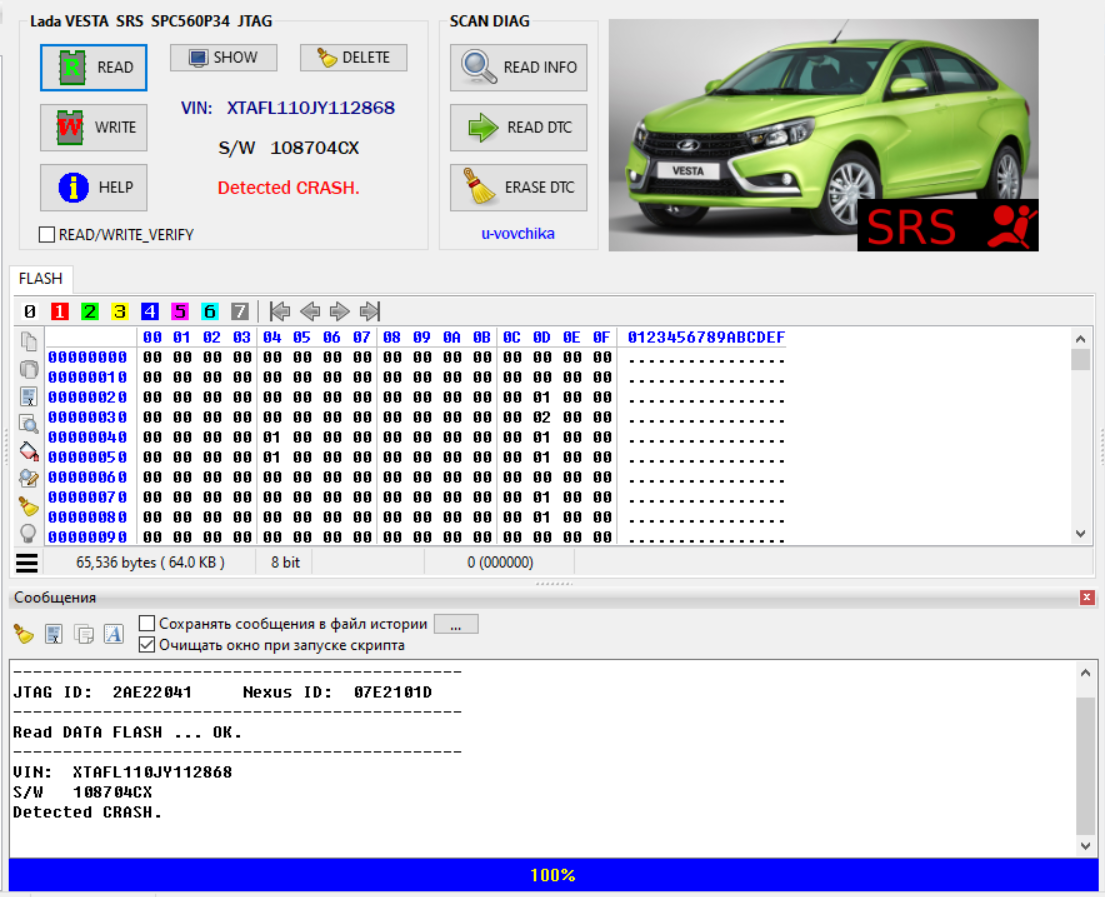Click the document-with-x icon in messages toolbar
This screenshot has width=1105, height=897.
click(54, 634)
